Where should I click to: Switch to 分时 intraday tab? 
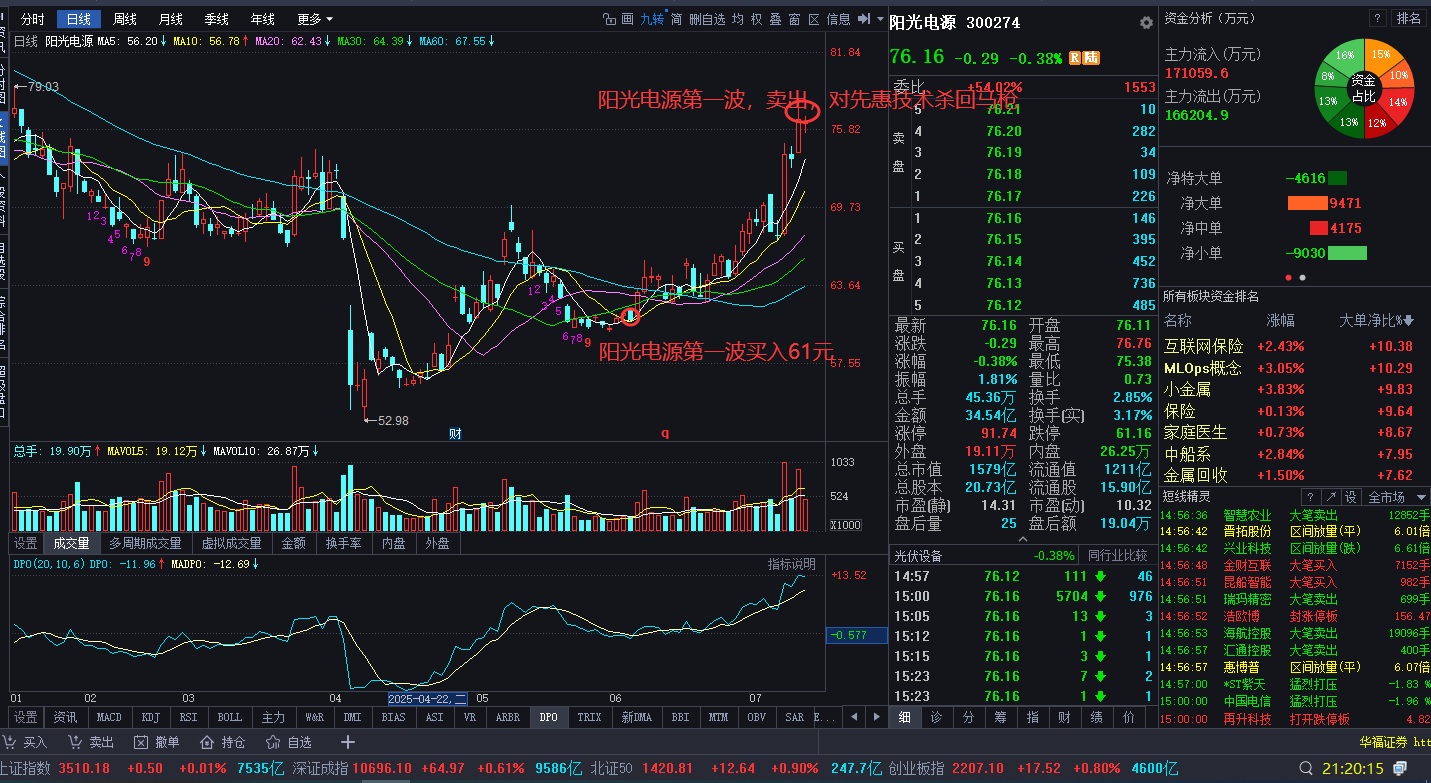32,19
